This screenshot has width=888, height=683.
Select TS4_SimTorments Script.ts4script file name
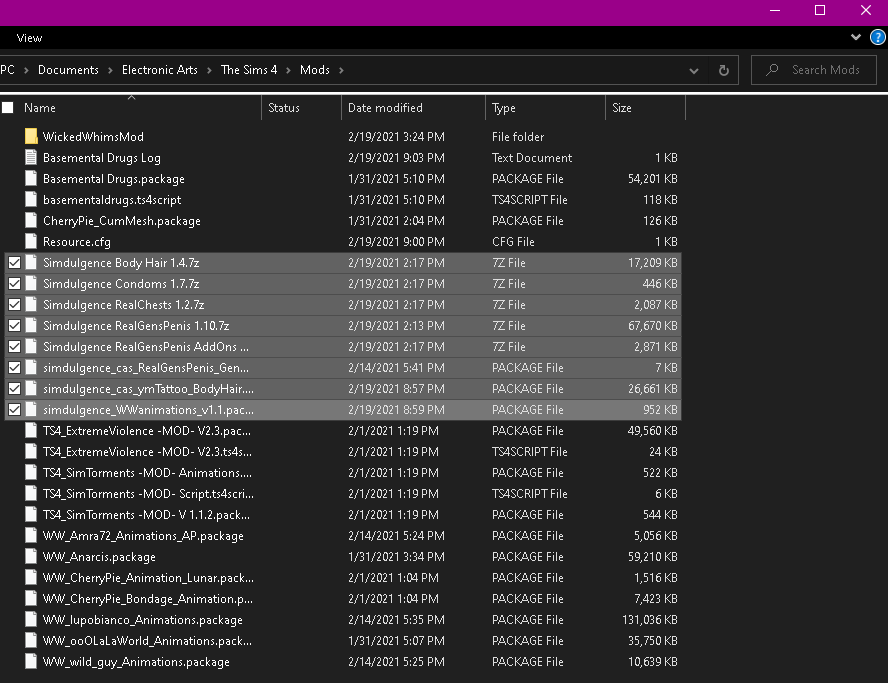coord(148,494)
